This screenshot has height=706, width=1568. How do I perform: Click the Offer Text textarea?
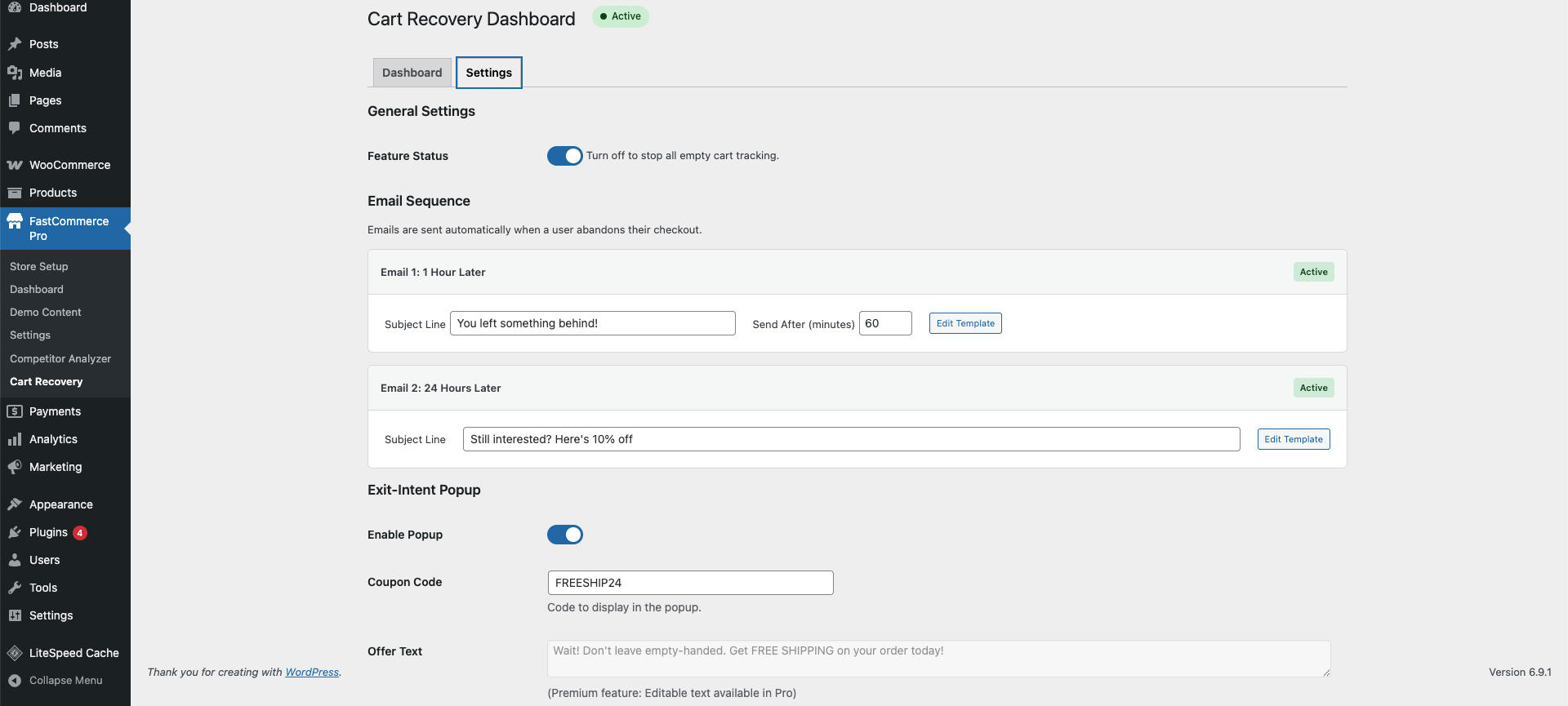(x=939, y=659)
